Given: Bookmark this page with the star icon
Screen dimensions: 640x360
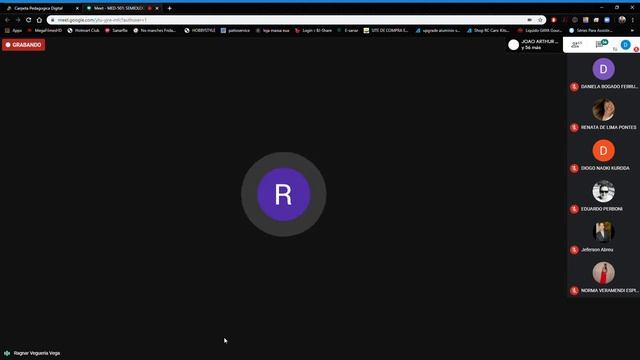Looking at the screenshot, I should coord(540,20).
